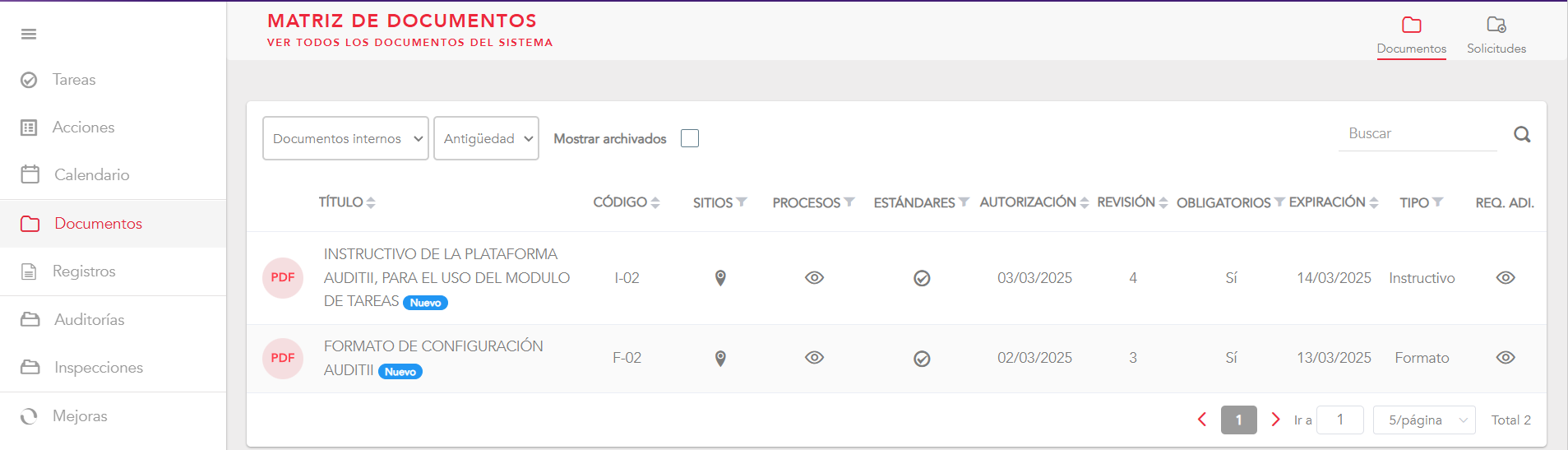
Task: Open the Solicitudes folder icon
Action: [x=1496, y=26]
